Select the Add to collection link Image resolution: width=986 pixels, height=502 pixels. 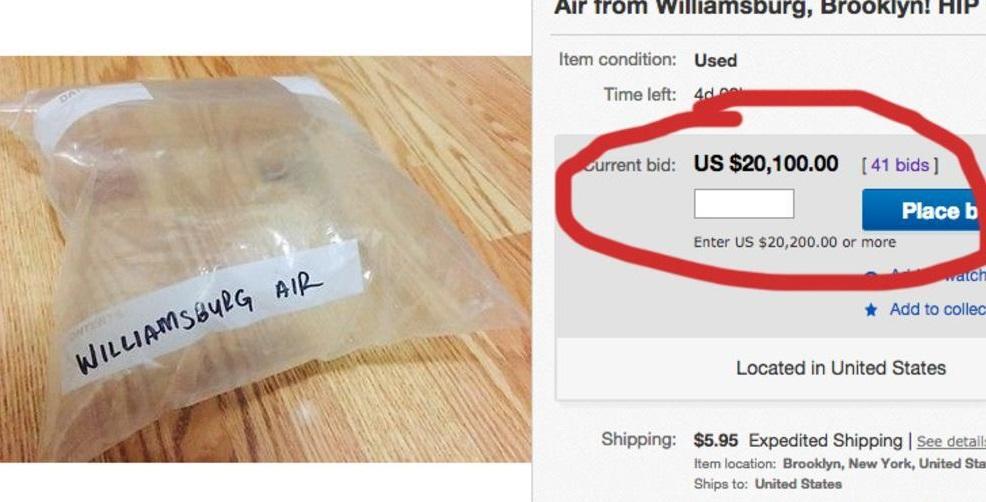click(938, 309)
